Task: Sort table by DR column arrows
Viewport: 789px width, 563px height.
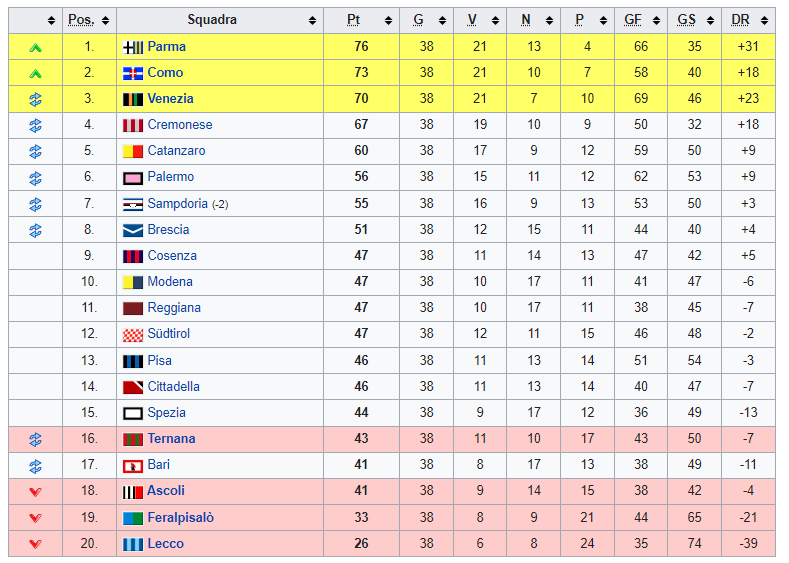Action: pos(764,20)
